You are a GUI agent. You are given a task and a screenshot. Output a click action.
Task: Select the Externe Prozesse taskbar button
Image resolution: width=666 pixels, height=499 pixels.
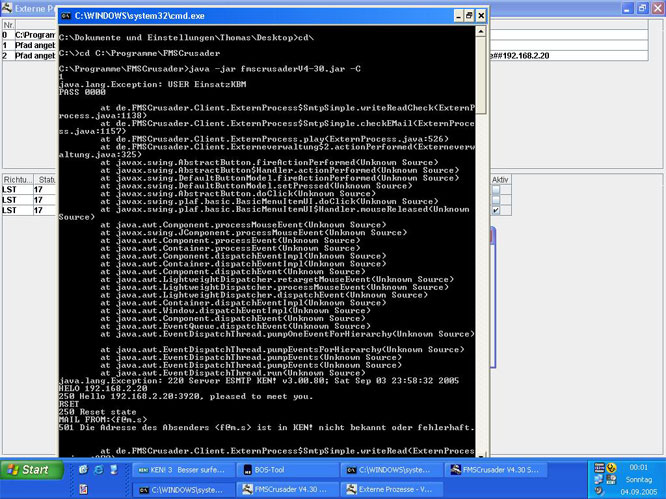coord(390,489)
